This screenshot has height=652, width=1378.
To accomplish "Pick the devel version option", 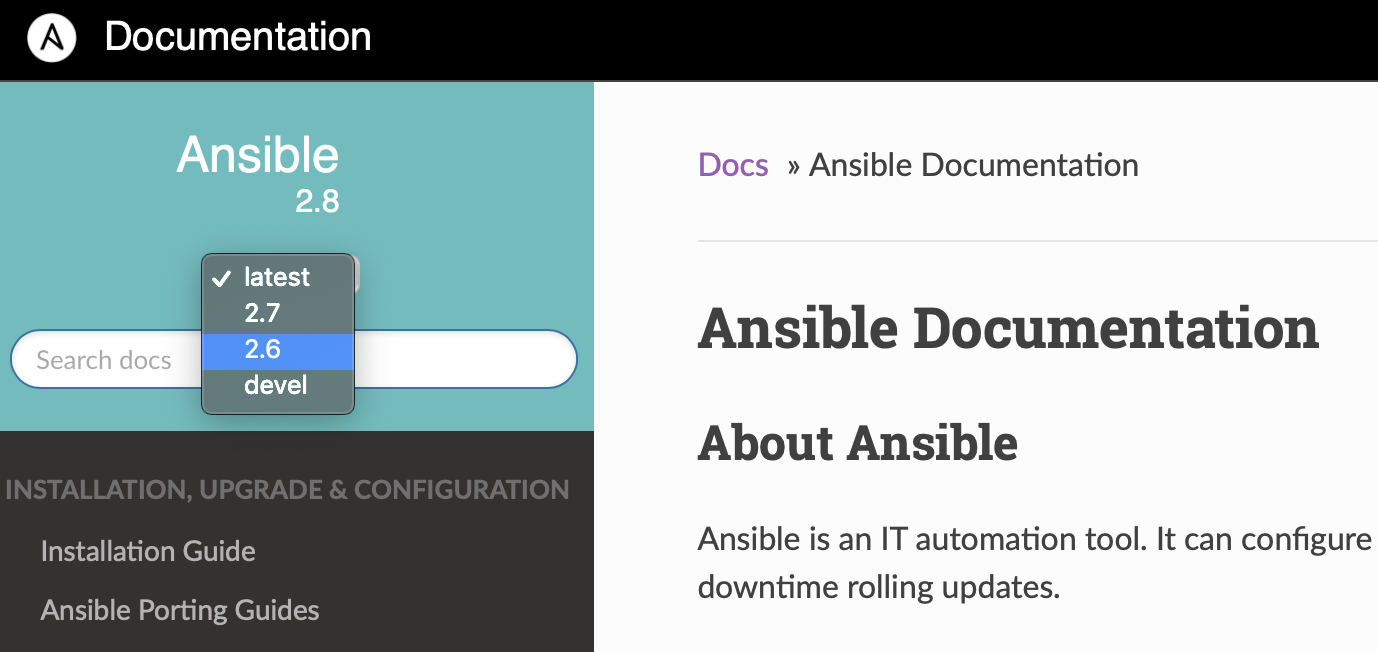I will click(276, 386).
